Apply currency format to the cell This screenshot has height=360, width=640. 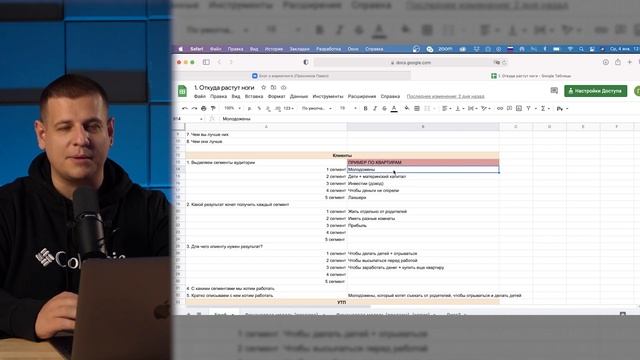(250, 109)
